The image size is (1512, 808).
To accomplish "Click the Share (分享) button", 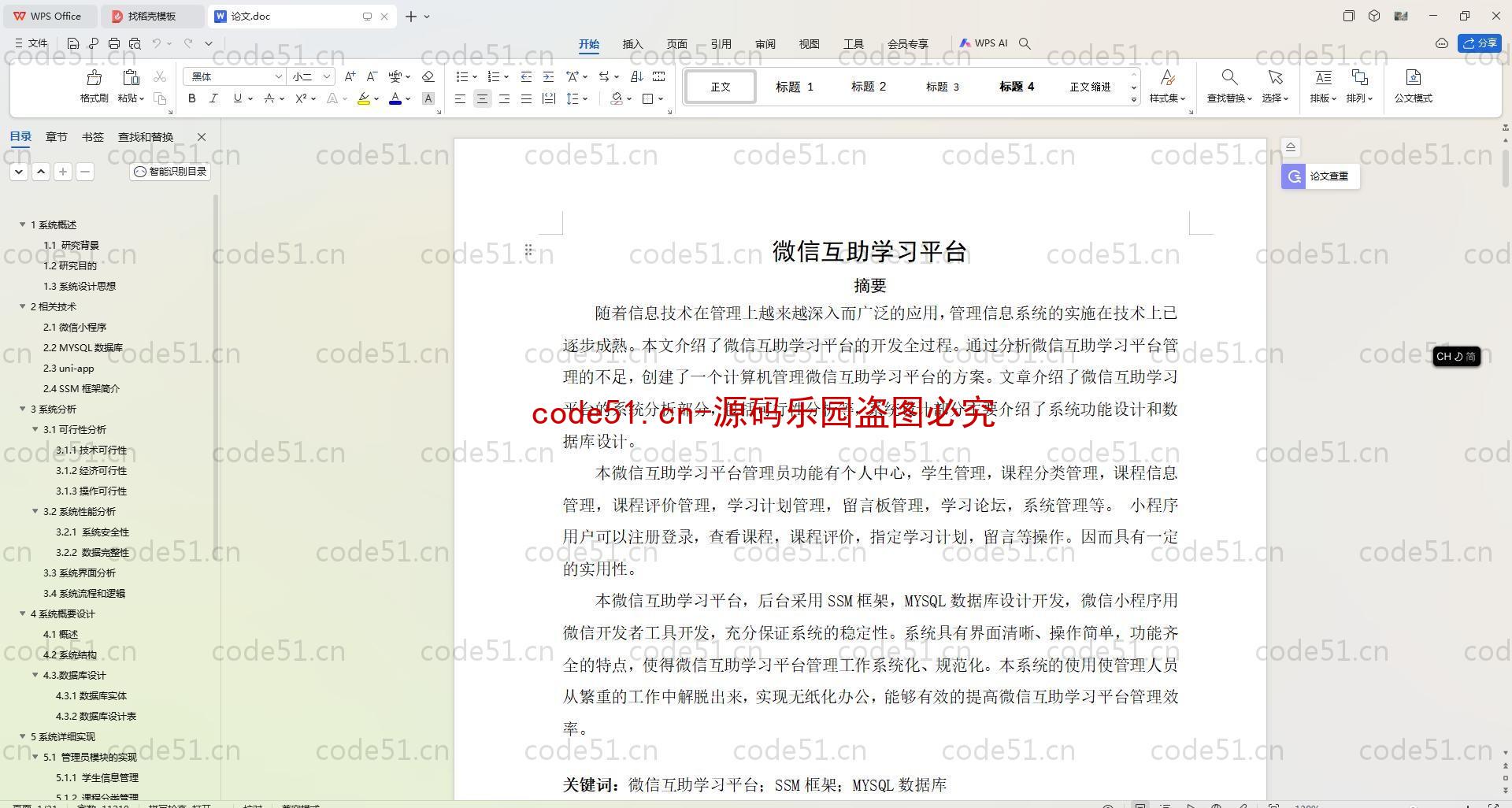I will [1480, 43].
